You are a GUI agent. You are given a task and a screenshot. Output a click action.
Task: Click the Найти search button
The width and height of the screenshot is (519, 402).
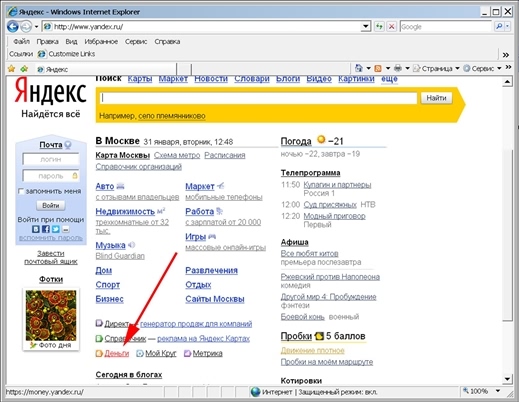coord(436,98)
